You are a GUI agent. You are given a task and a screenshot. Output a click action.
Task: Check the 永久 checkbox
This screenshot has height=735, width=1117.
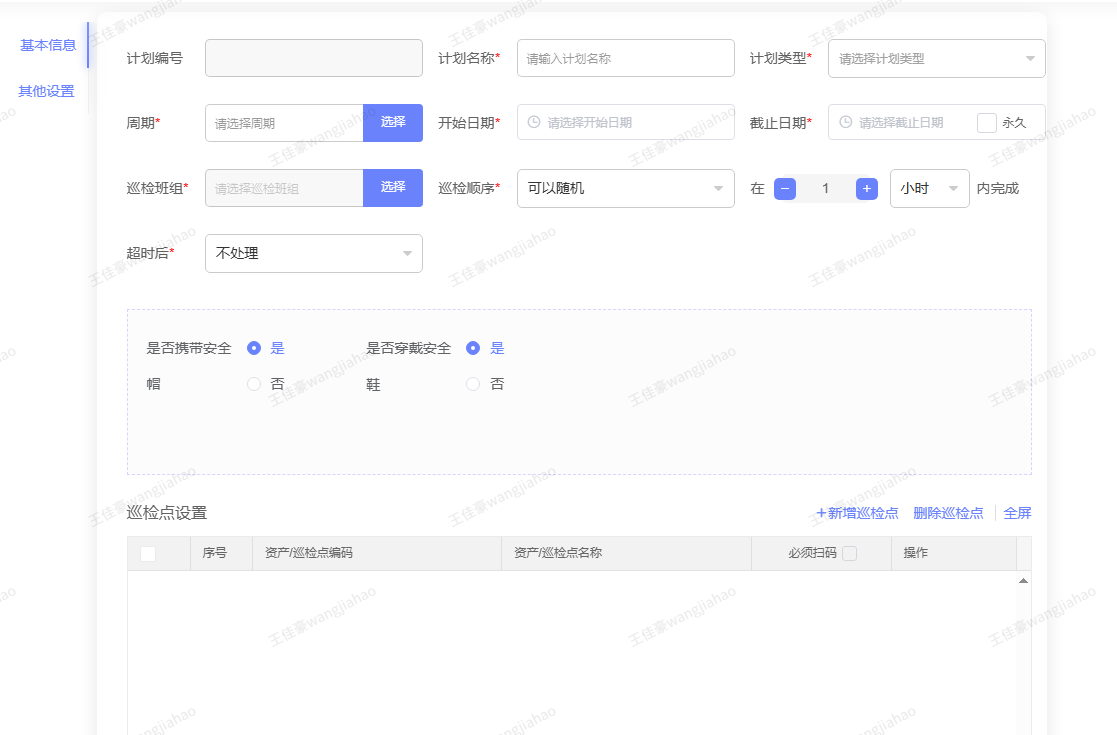coord(986,123)
